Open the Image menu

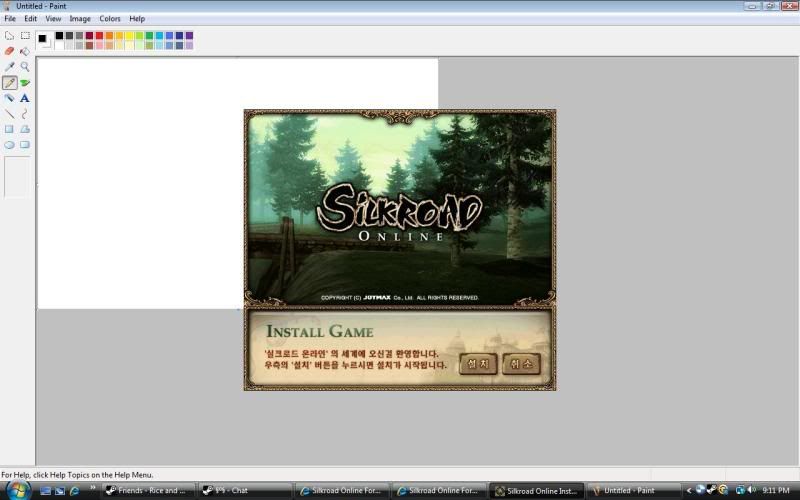click(x=80, y=19)
